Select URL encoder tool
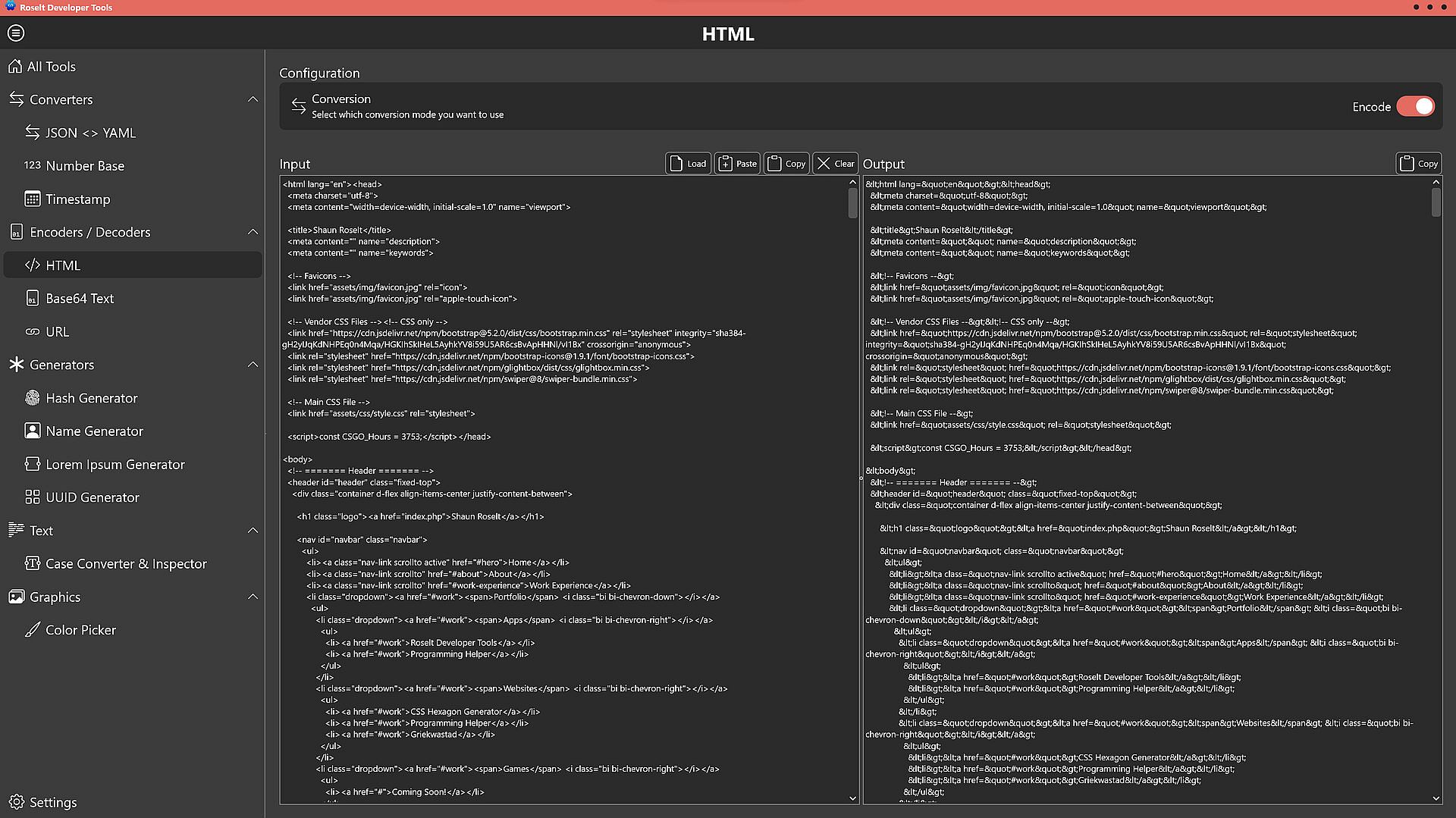 tap(133, 332)
